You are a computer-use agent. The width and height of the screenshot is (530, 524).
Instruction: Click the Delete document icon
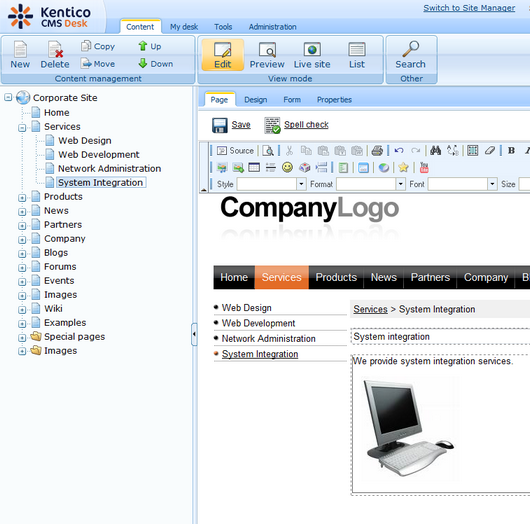55,49
